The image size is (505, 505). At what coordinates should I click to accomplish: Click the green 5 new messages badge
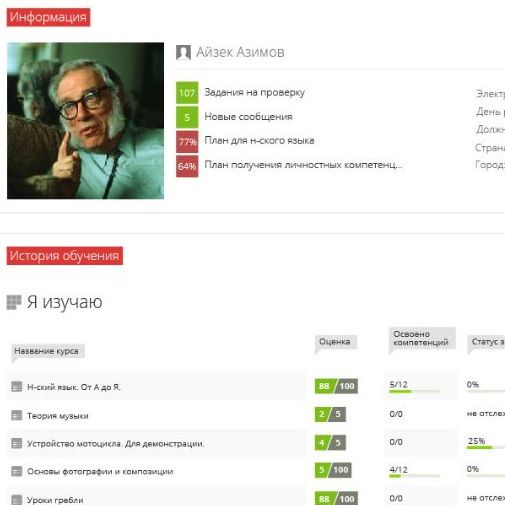187,117
